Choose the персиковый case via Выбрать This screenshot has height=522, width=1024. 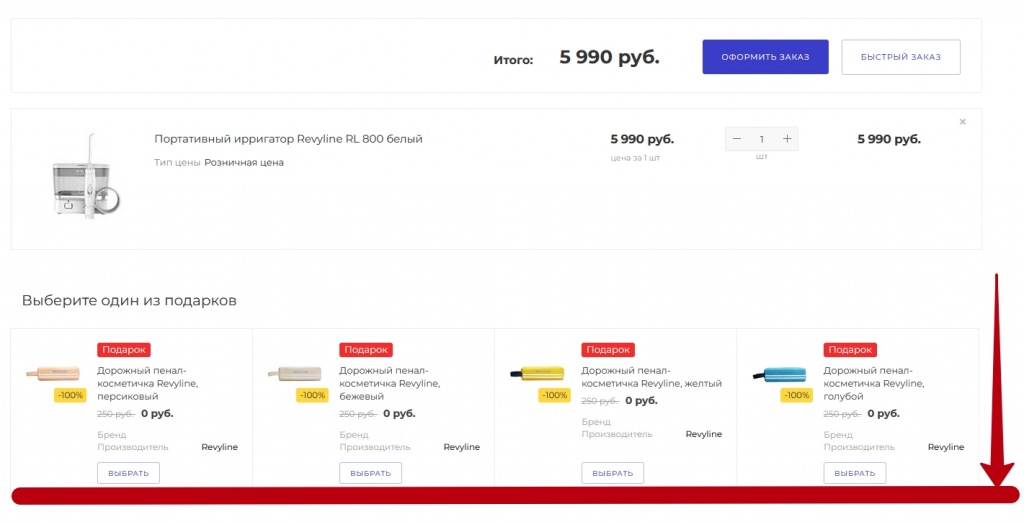pyautogui.click(x=128, y=473)
